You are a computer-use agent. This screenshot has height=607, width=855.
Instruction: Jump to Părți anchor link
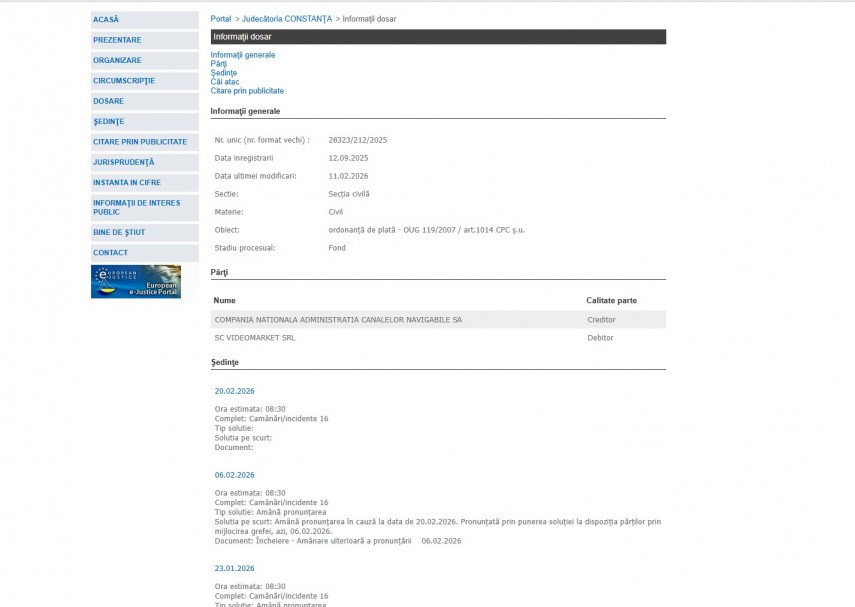(218, 64)
